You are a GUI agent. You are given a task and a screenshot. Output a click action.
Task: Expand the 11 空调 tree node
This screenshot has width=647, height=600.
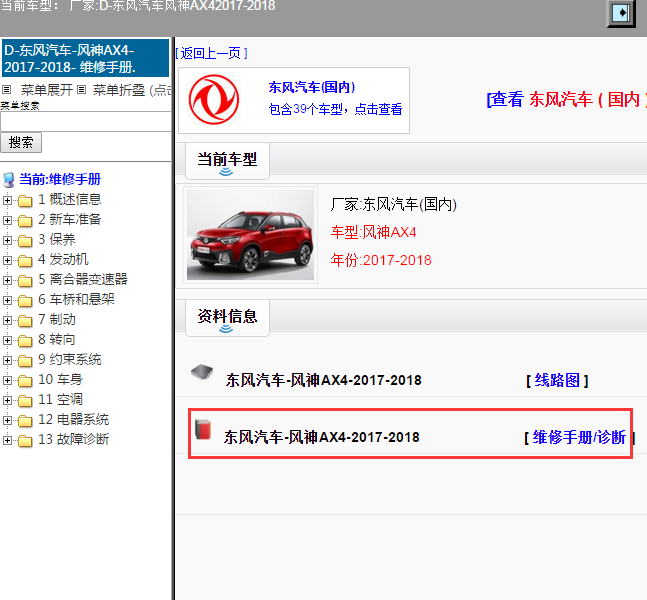pos(7,400)
